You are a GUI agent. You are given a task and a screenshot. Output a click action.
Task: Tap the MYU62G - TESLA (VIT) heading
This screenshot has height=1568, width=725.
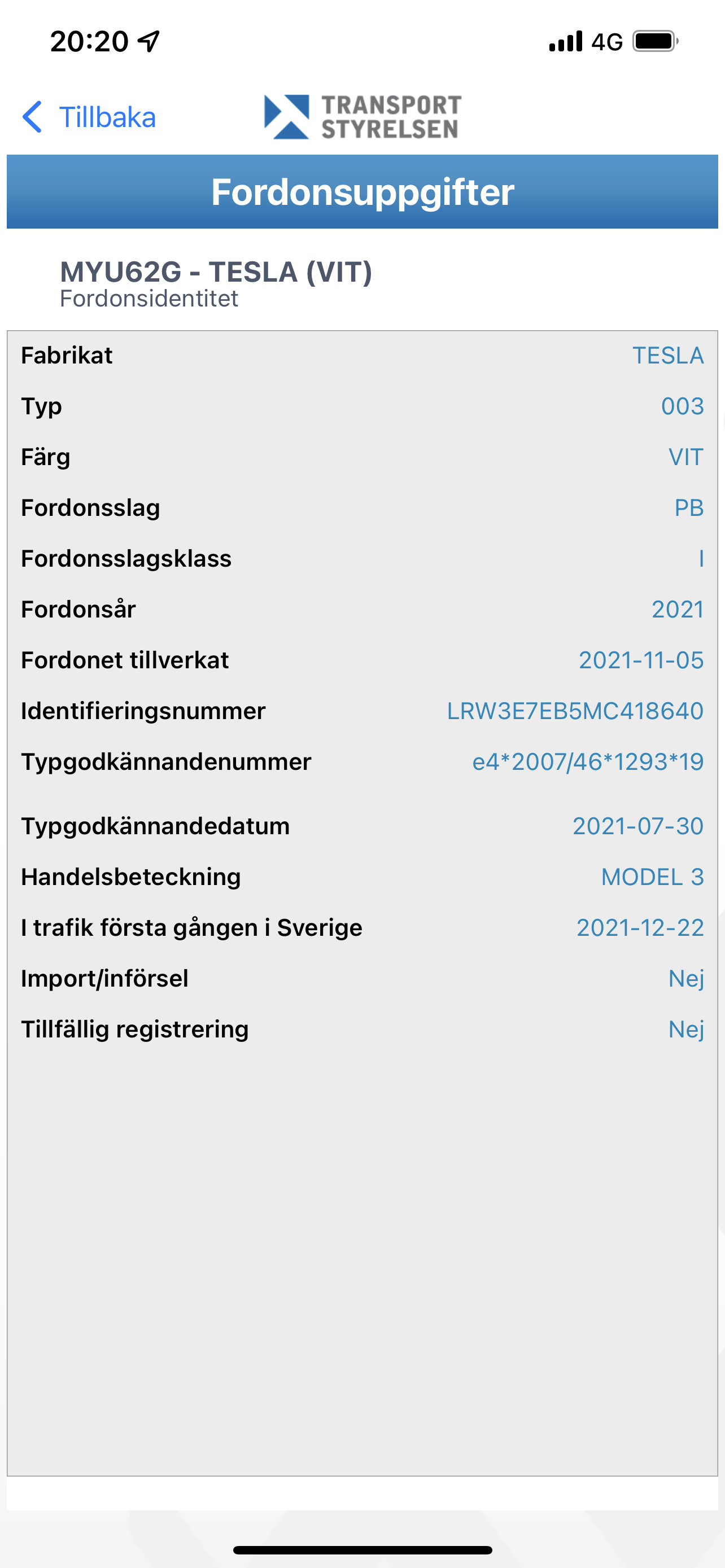click(216, 272)
